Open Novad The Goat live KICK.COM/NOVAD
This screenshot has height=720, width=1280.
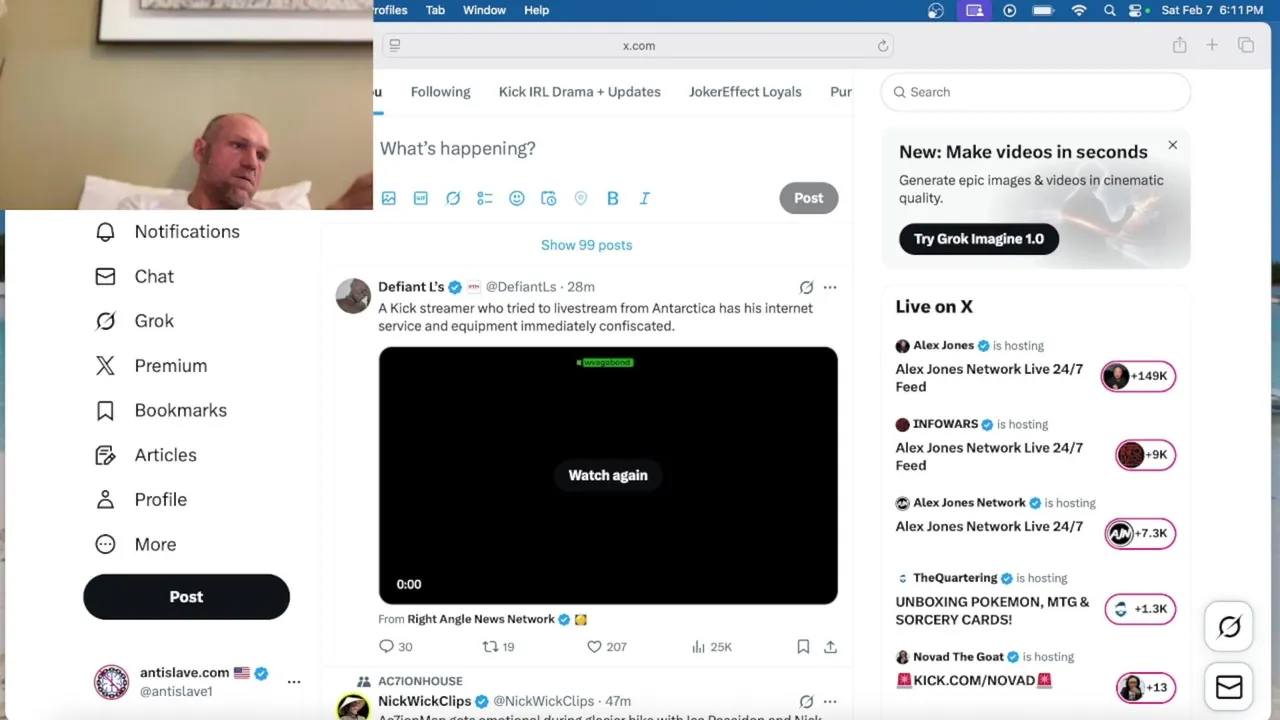point(975,681)
